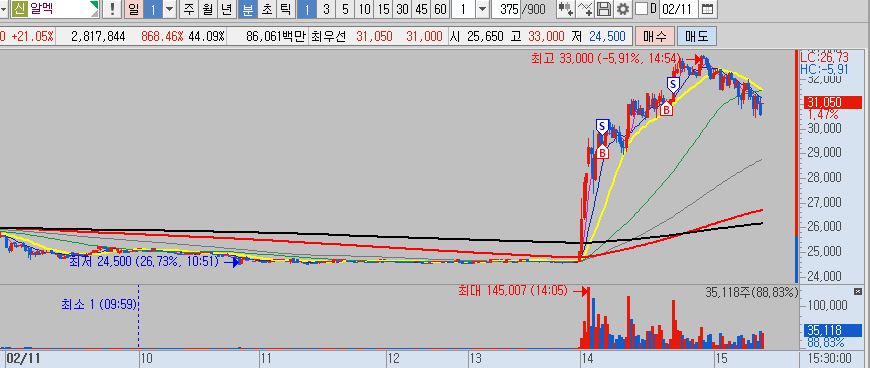Switch to the 주 weekly chart tab
This screenshot has height=368, width=870.
tap(190, 9)
